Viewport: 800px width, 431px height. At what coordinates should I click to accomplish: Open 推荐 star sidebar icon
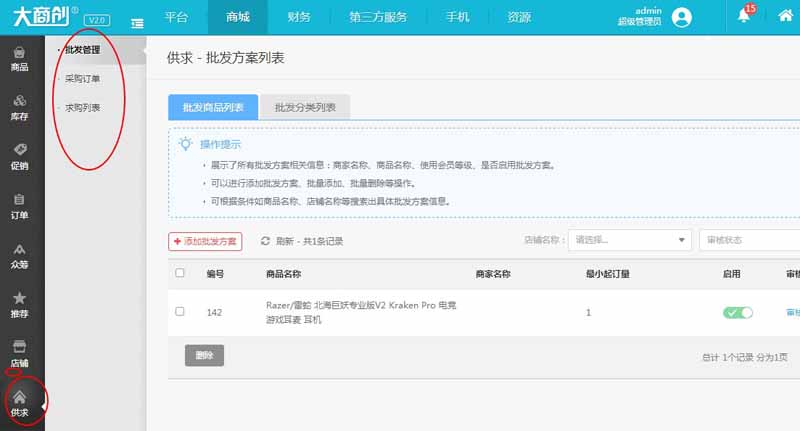(20, 304)
